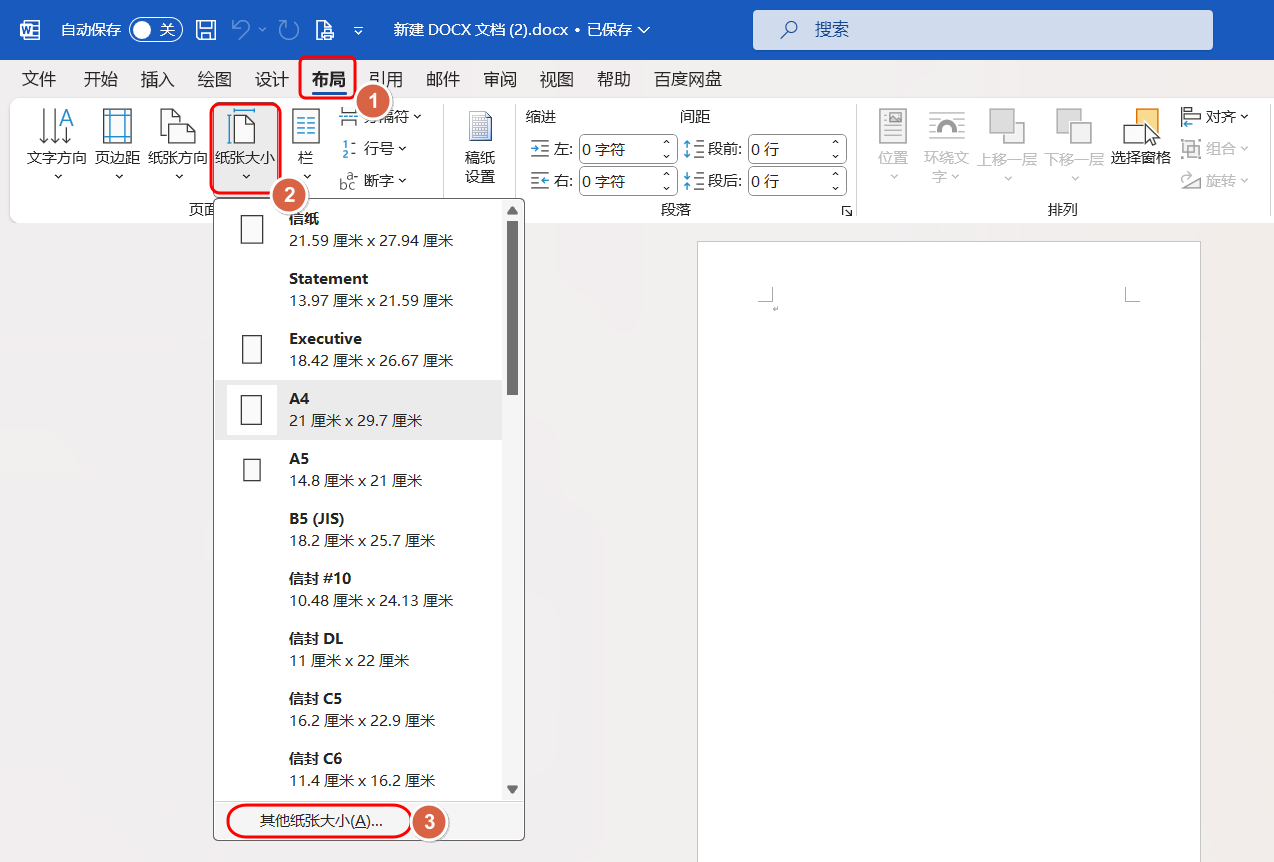The width and height of the screenshot is (1274, 862).
Task: Open 其他纸张大小 more paper sizes
Action: coord(322,821)
